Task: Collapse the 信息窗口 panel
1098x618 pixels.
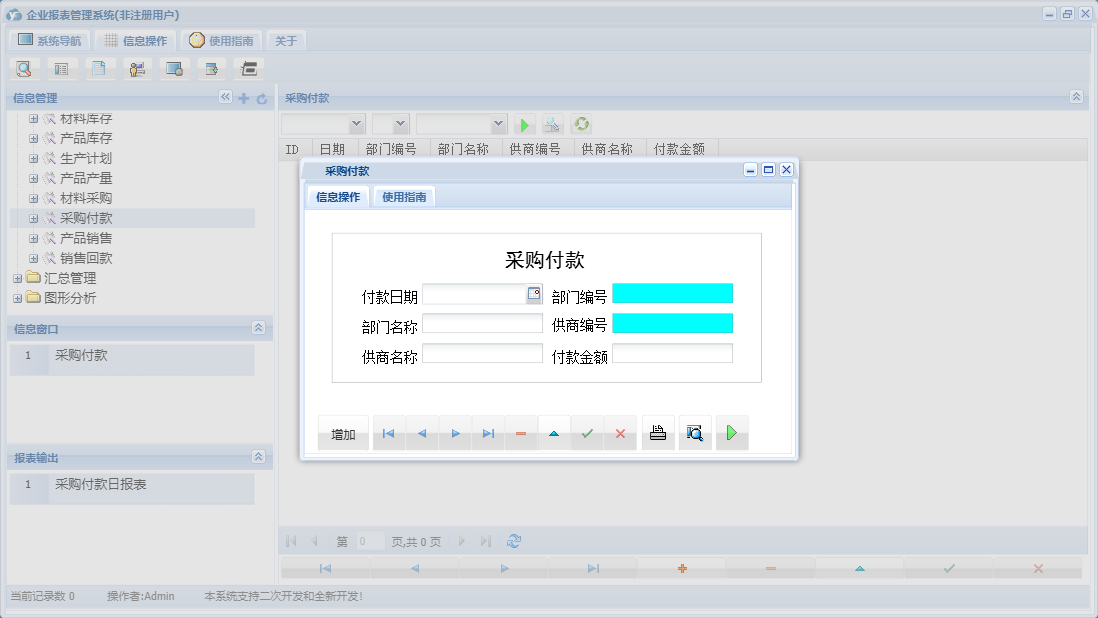Action: (258, 328)
